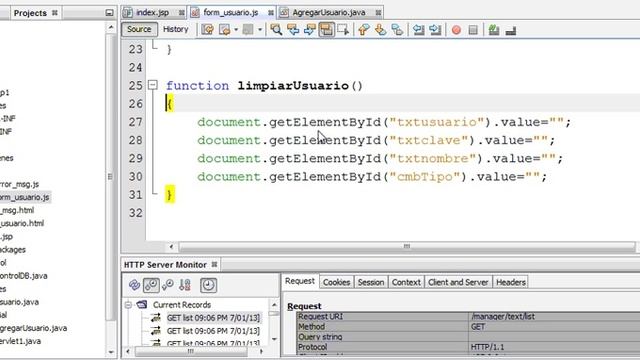This screenshot has height=360, width=640.
Task: Toggle ascending timestamp sort in HTTP monitor
Action: 168,285
